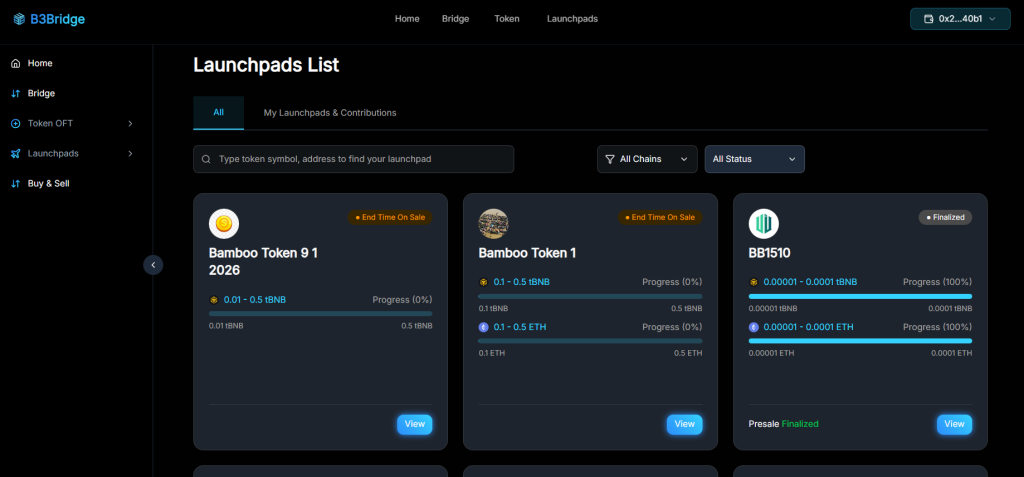The width and height of the screenshot is (1024, 477).
Task: Select the All tab
Action: click(x=218, y=113)
